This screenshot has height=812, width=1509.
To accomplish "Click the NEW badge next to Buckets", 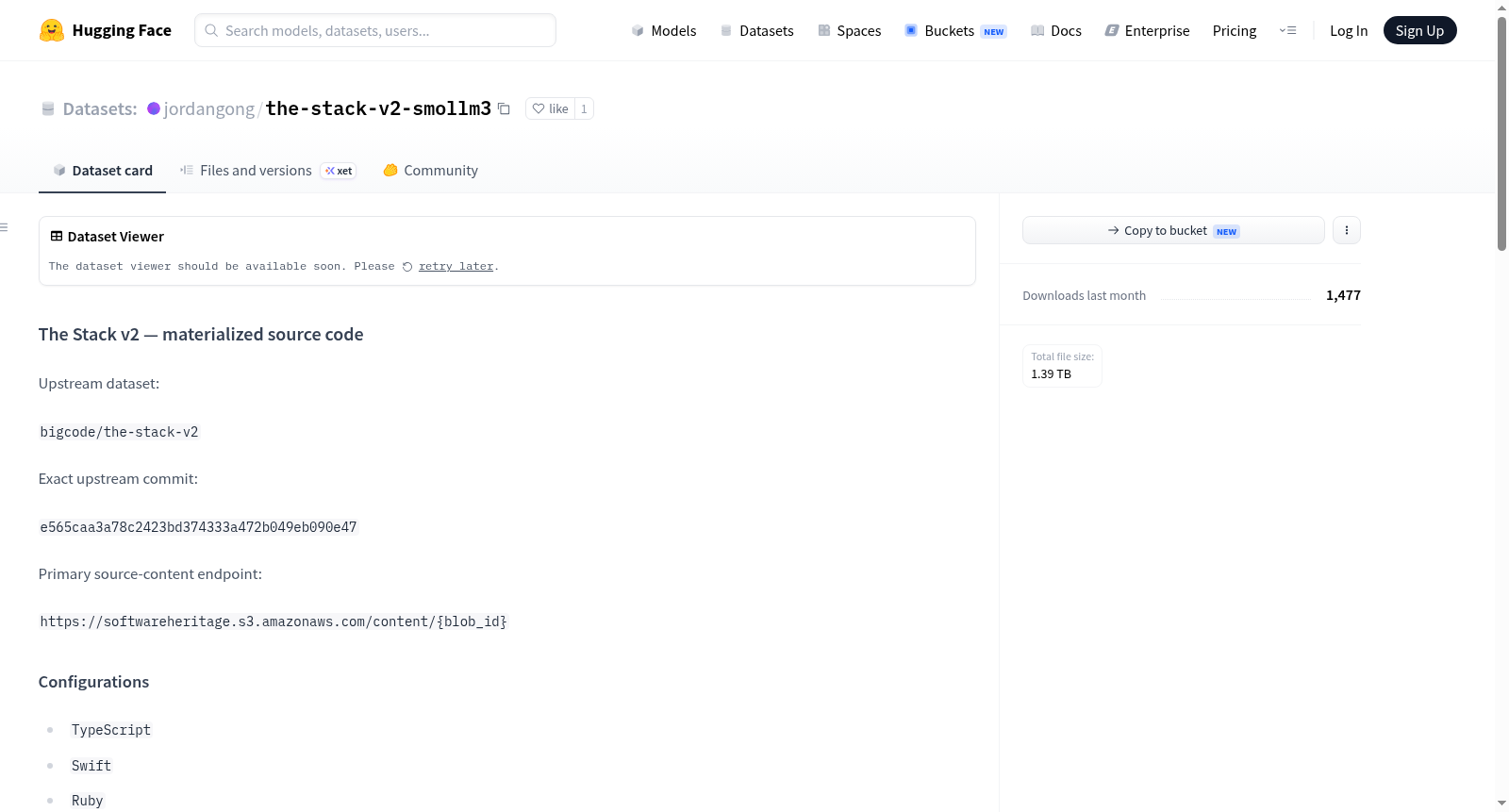I will coord(994,31).
